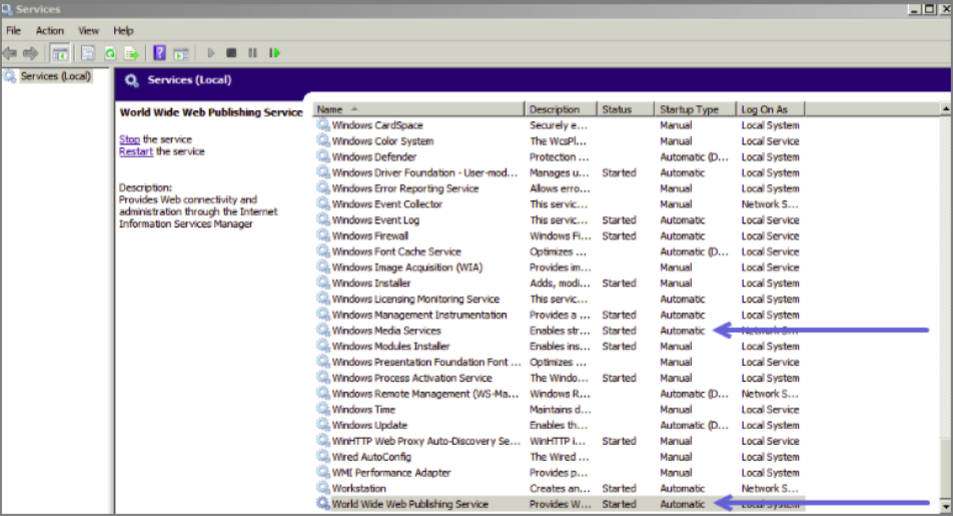This screenshot has height=516, width=953.
Task: Click the Forward arrow in toolbar
Action: (30, 53)
